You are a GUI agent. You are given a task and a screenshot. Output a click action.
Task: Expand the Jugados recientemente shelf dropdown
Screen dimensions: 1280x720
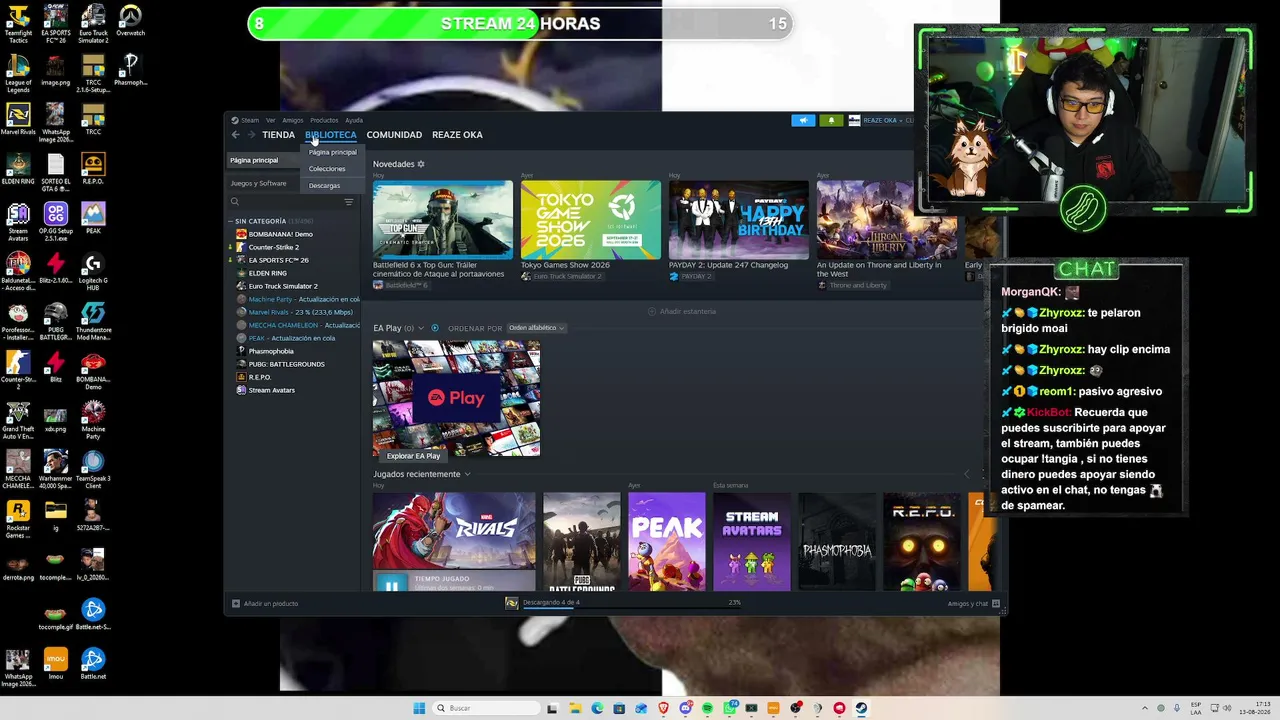coord(467,474)
